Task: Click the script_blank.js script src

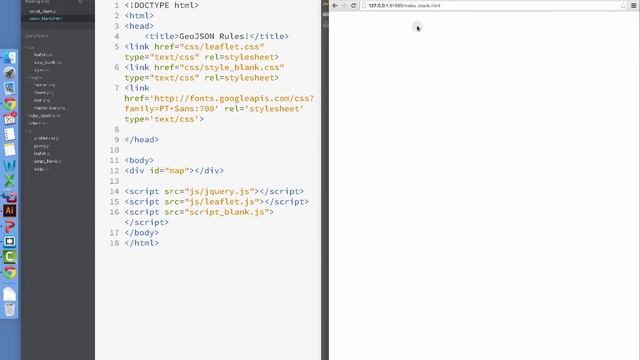Action: coord(227,212)
